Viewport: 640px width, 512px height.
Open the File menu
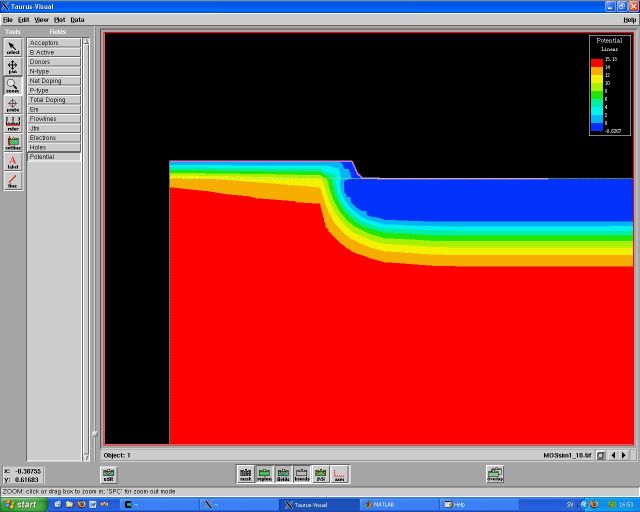tap(7, 19)
